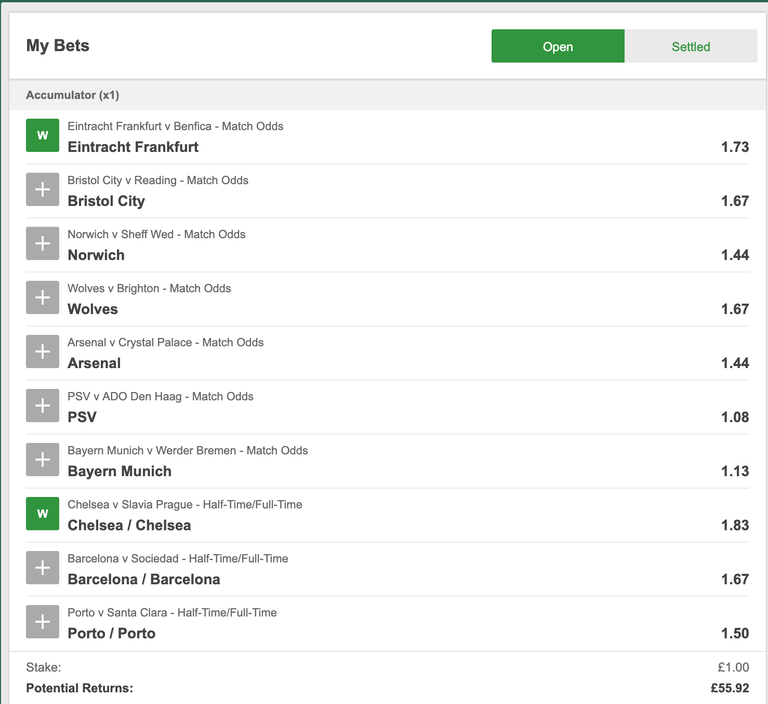Image resolution: width=768 pixels, height=704 pixels.
Task: Click the Accumulator (x1) header
Action: coord(72,95)
